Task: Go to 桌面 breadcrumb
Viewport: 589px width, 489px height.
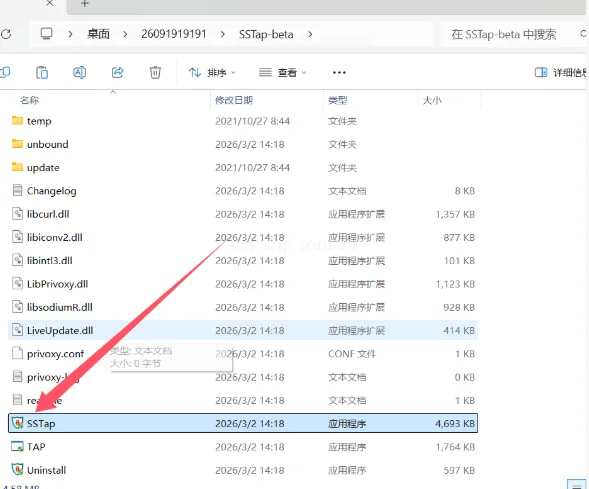Action: (98, 34)
